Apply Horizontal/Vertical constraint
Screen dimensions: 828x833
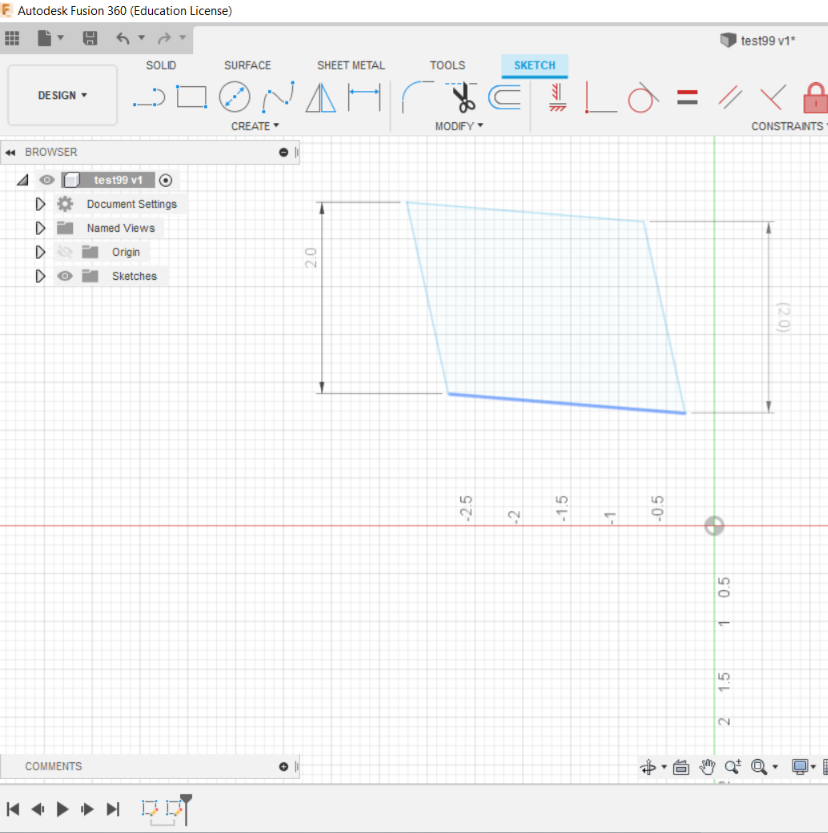tap(557, 97)
